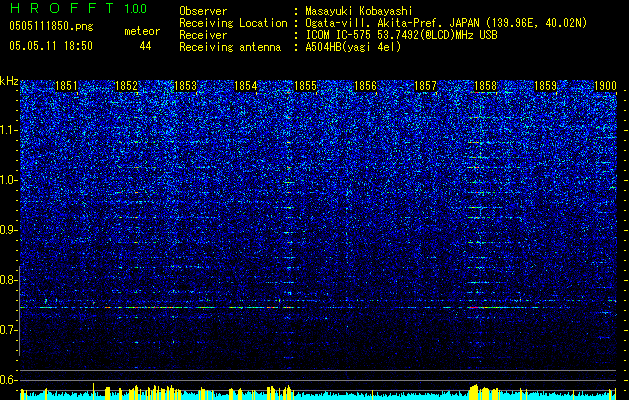This screenshot has height=400, width=629.
Task: Click the 0.6 kHz axis label
Action: [x=9, y=380]
